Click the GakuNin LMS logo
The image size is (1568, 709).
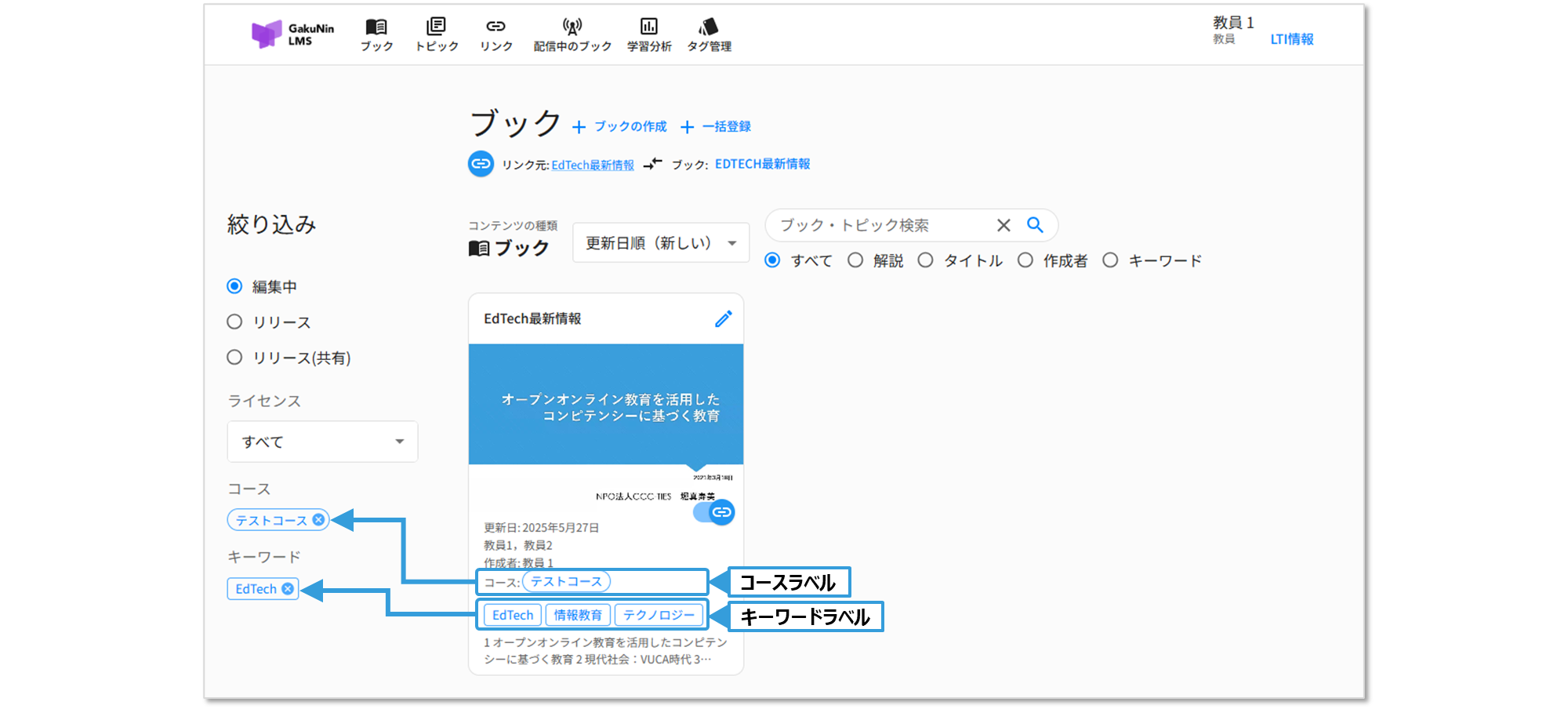coord(292,35)
